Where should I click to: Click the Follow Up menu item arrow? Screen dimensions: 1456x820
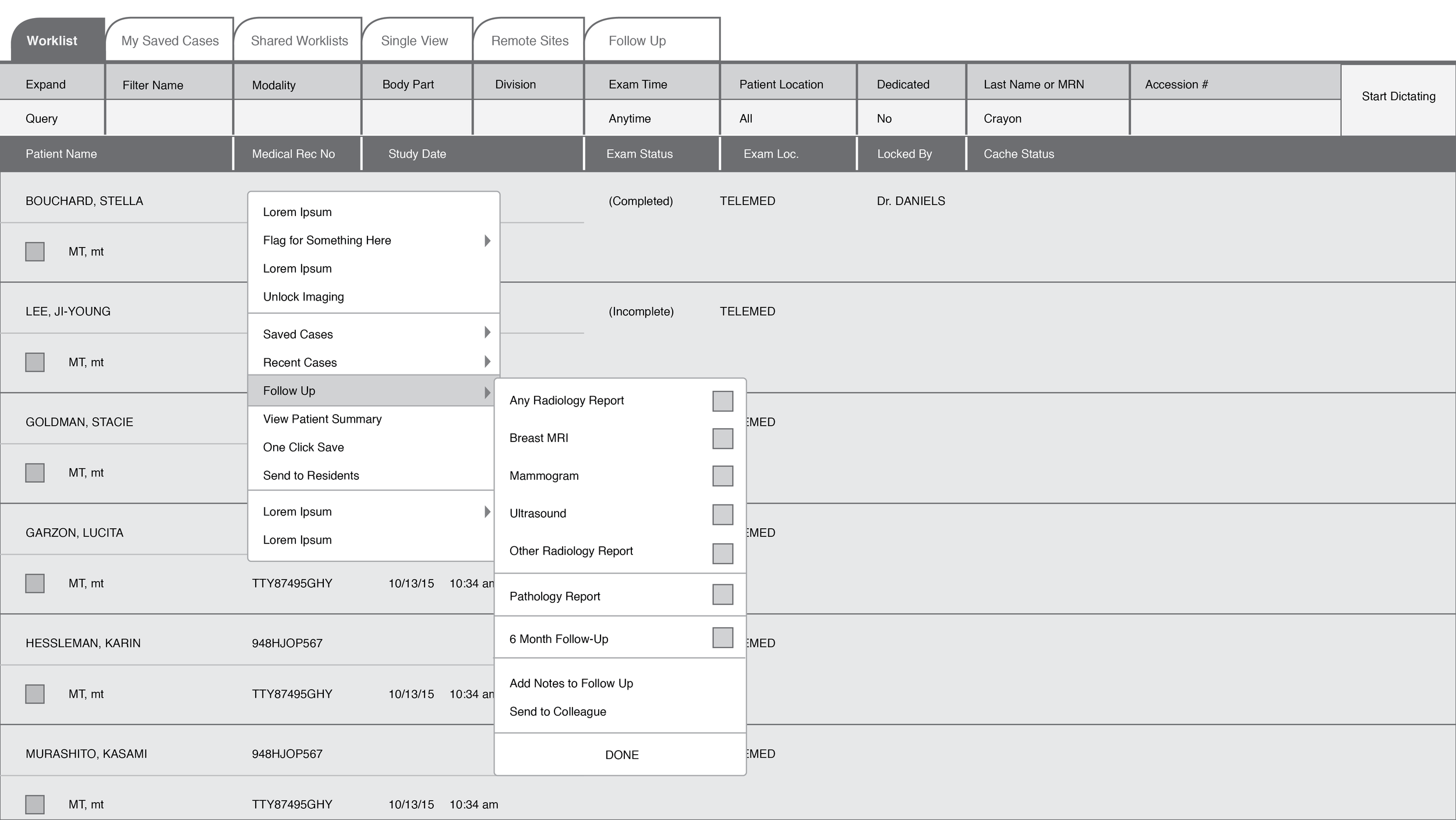click(x=487, y=393)
